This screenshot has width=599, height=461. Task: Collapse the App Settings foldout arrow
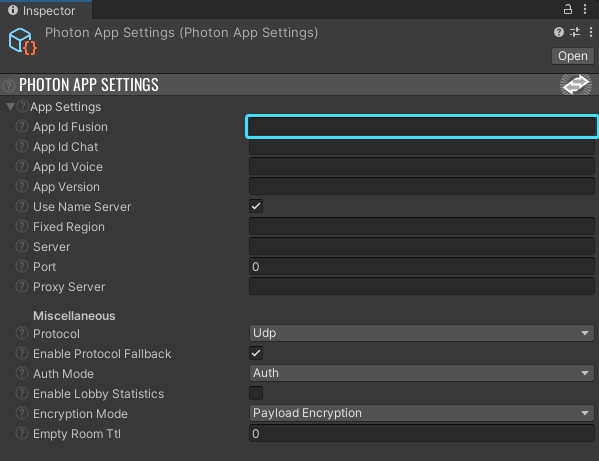coord(11,107)
